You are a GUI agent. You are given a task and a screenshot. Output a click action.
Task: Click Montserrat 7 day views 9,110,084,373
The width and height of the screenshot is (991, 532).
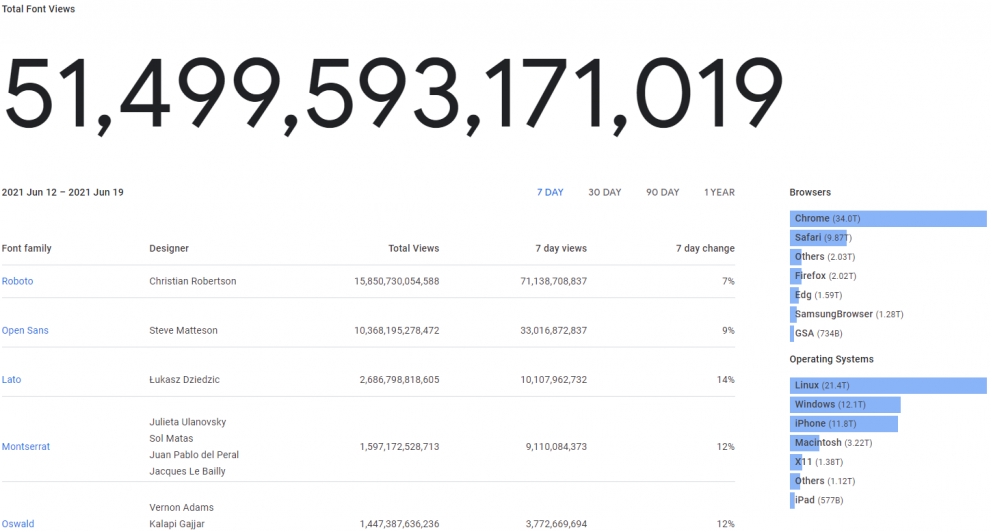[x=556, y=447]
